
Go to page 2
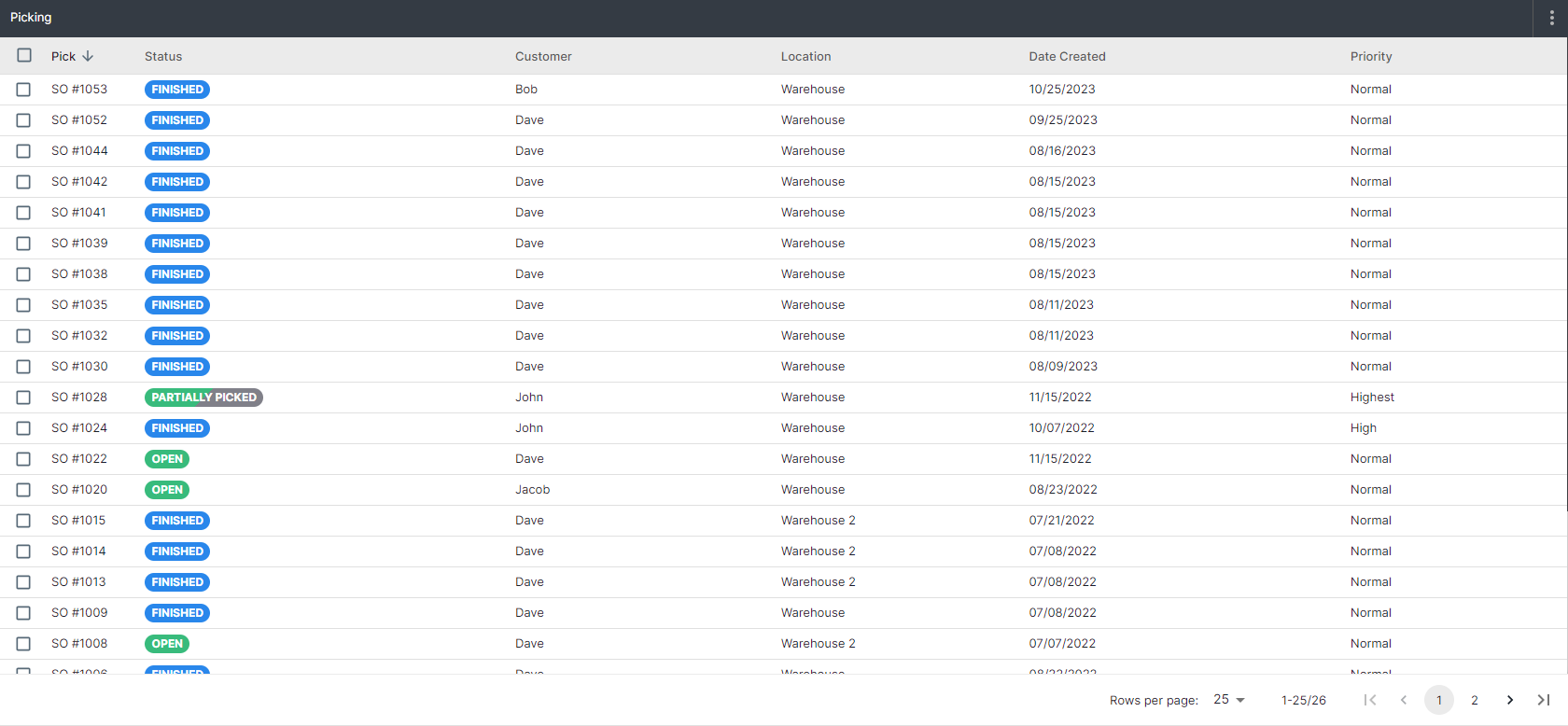(x=1474, y=700)
